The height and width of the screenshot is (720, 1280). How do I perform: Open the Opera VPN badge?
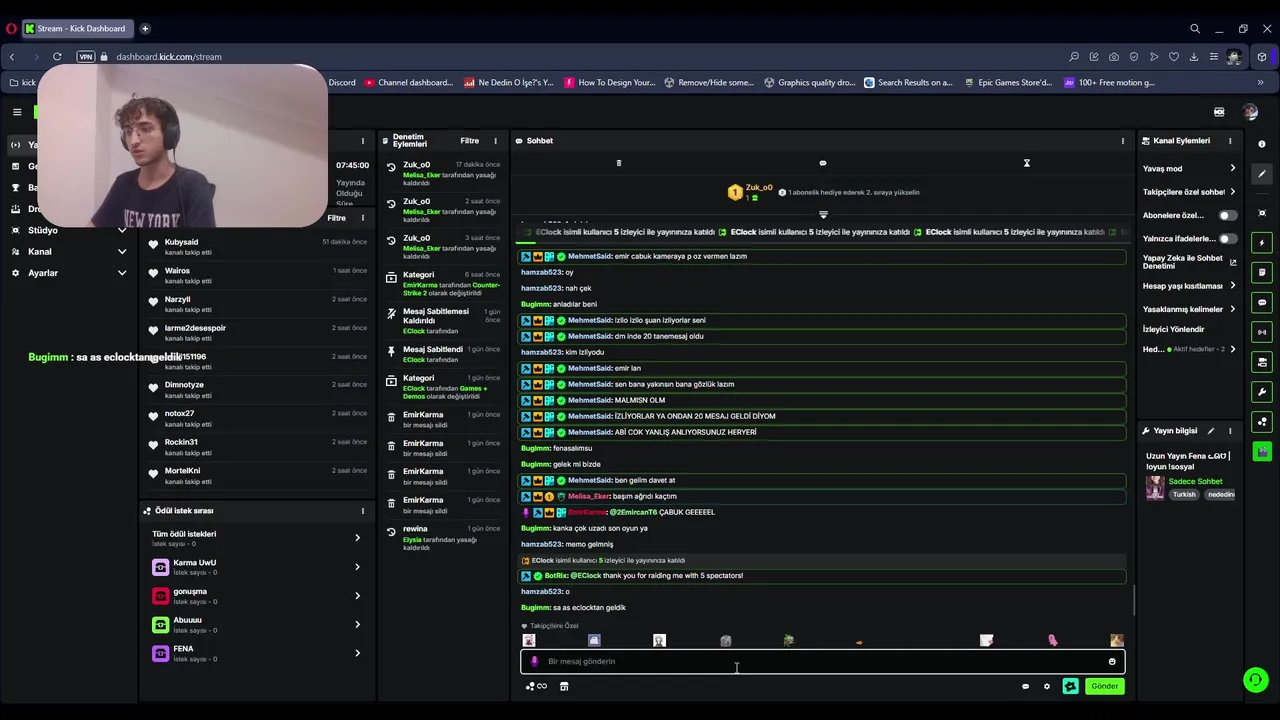tap(86, 57)
